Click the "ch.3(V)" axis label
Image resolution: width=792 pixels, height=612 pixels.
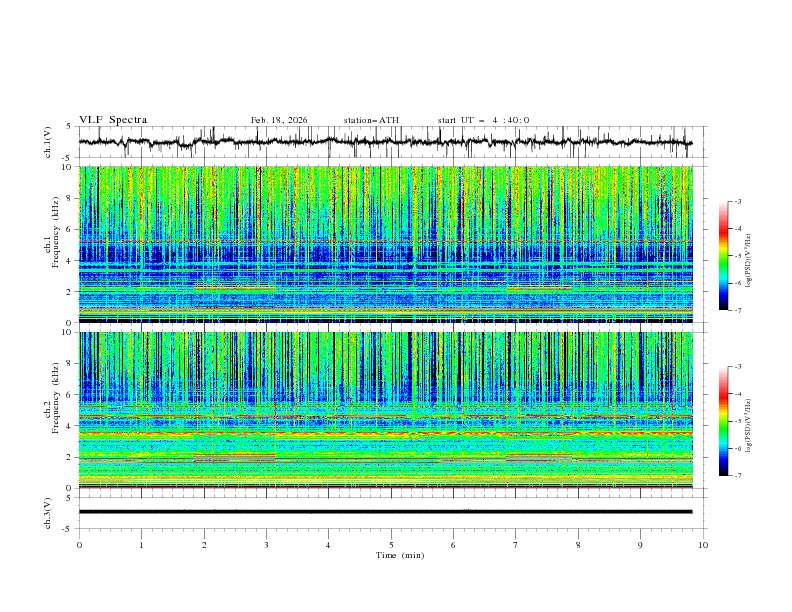pos(48,513)
